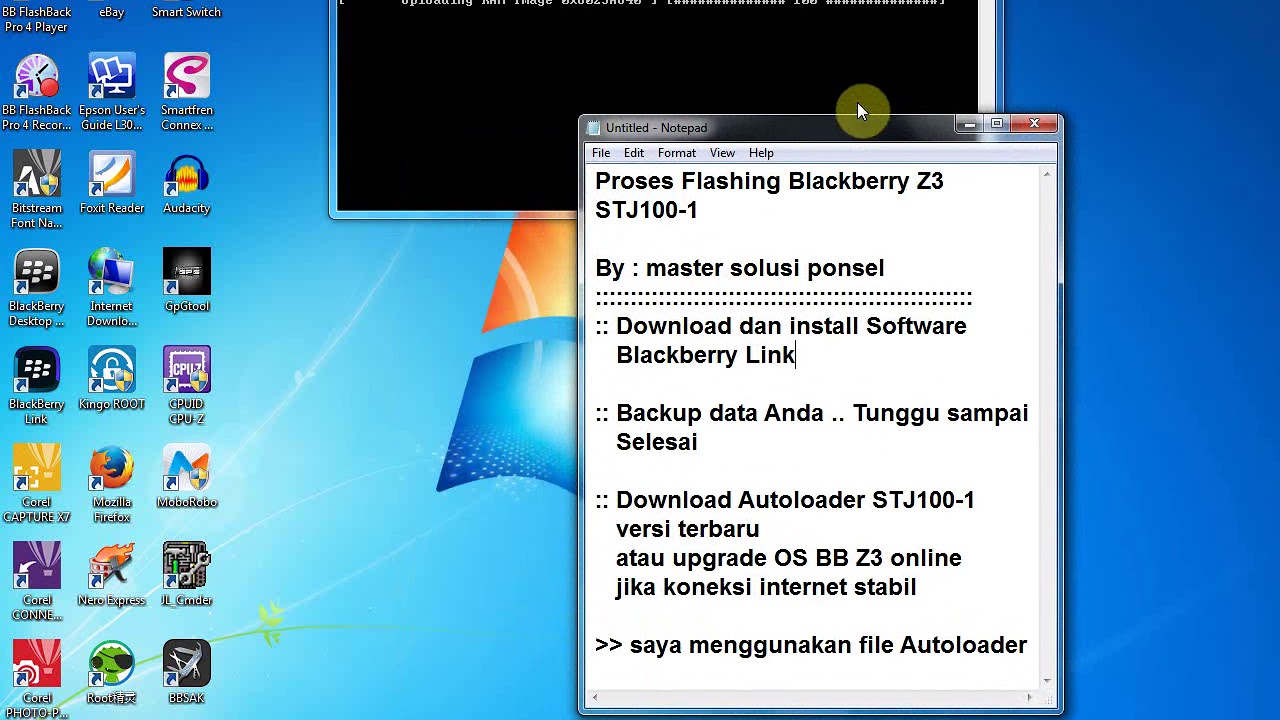
Task: Open Internet Download Manager icon
Action: [111, 288]
